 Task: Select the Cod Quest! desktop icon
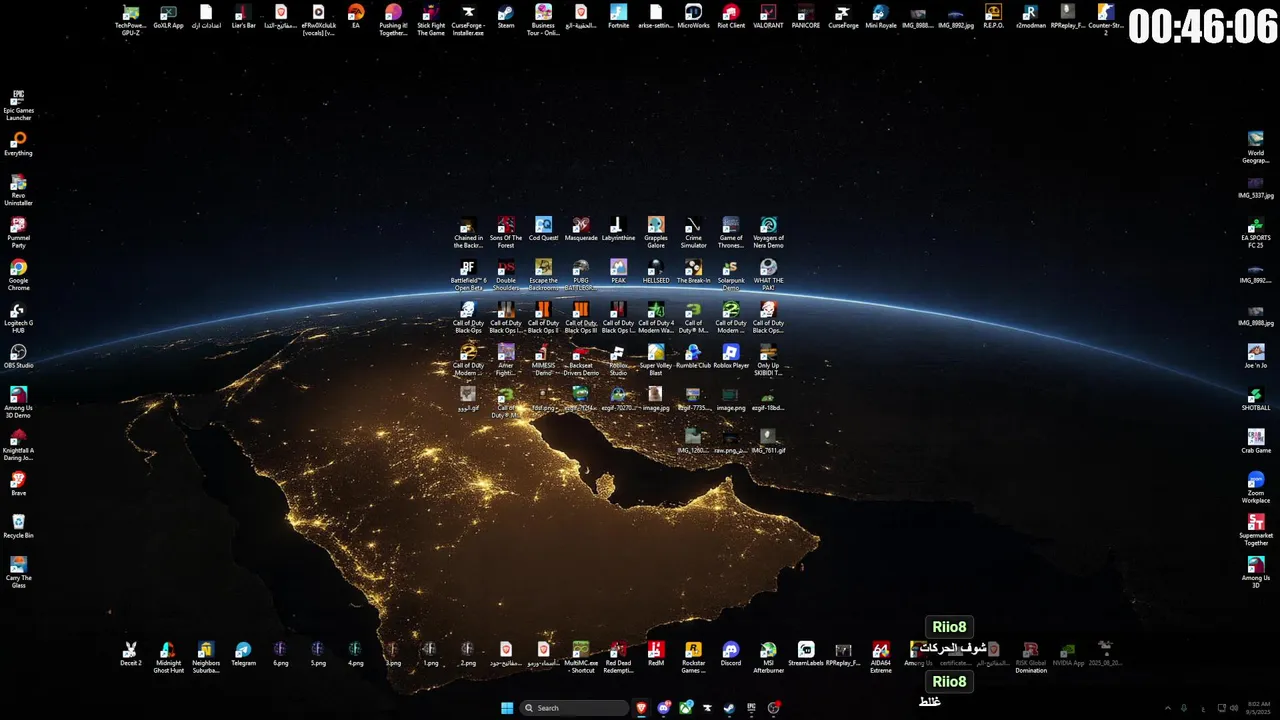[x=543, y=230]
